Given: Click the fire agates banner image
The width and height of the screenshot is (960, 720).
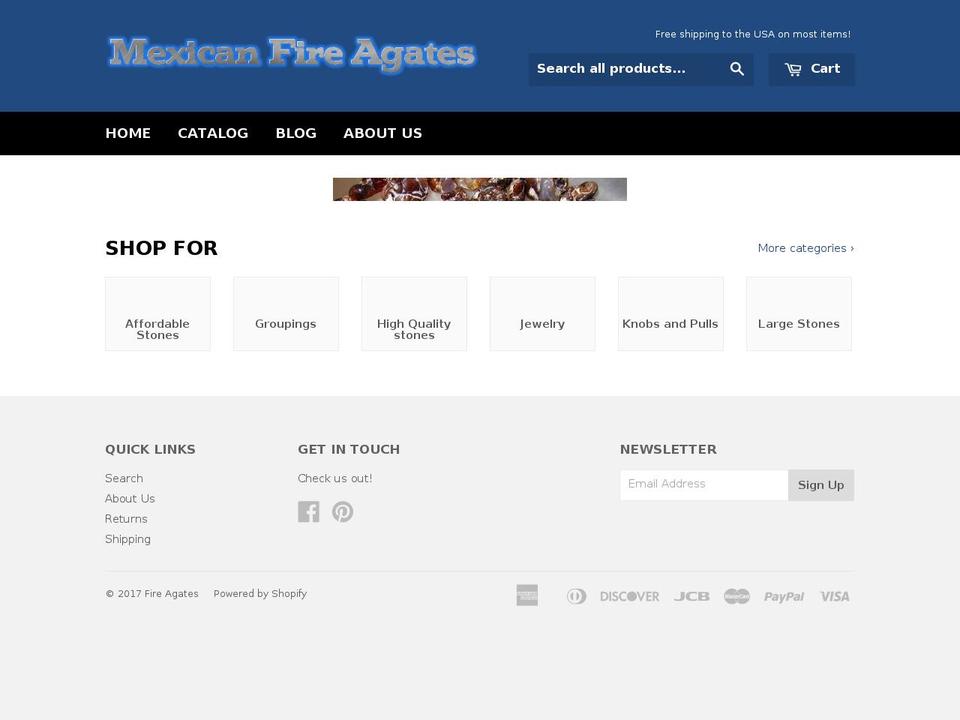Looking at the screenshot, I should [x=480, y=189].
